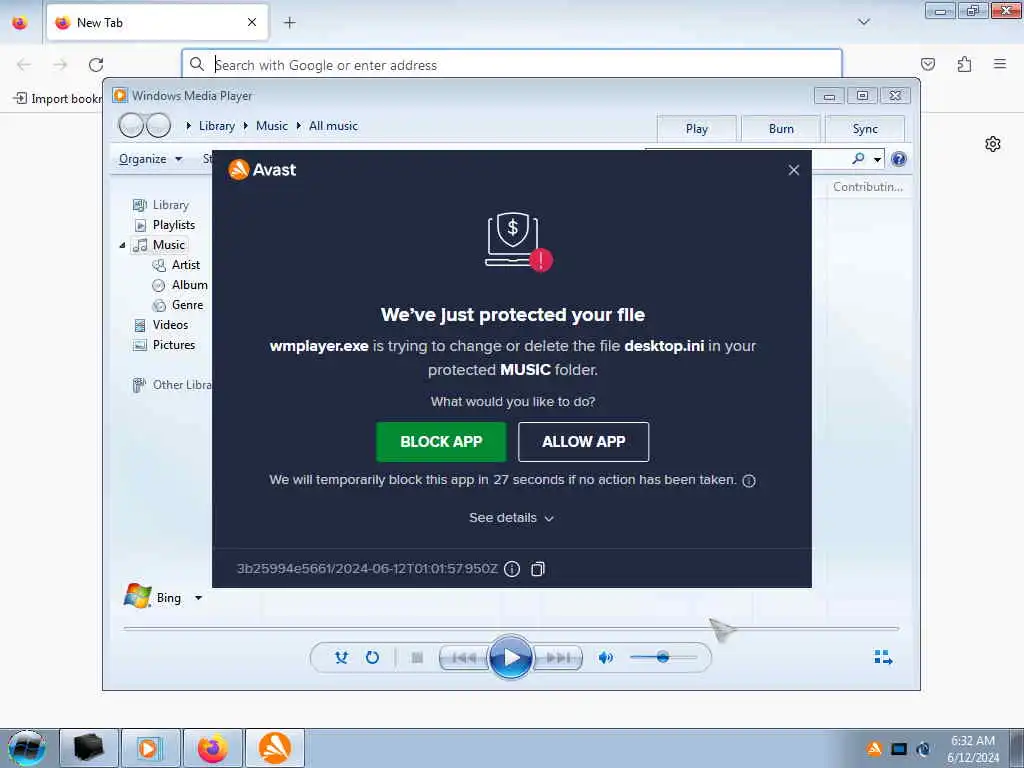Expand the arrow before Library breadcrumb
This screenshot has height=768, width=1024.
pyautogui.click(x=189, y=125)
